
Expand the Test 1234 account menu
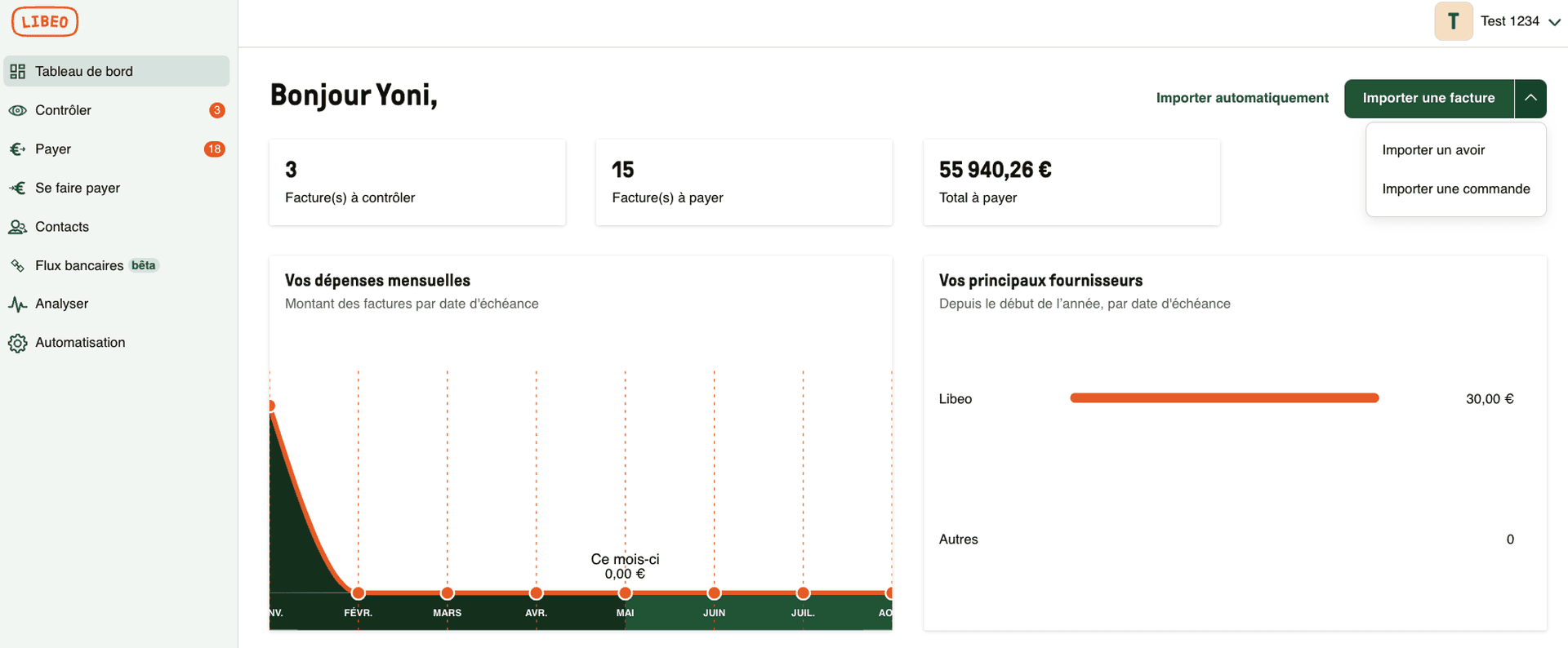click(x=1554, y=22)
